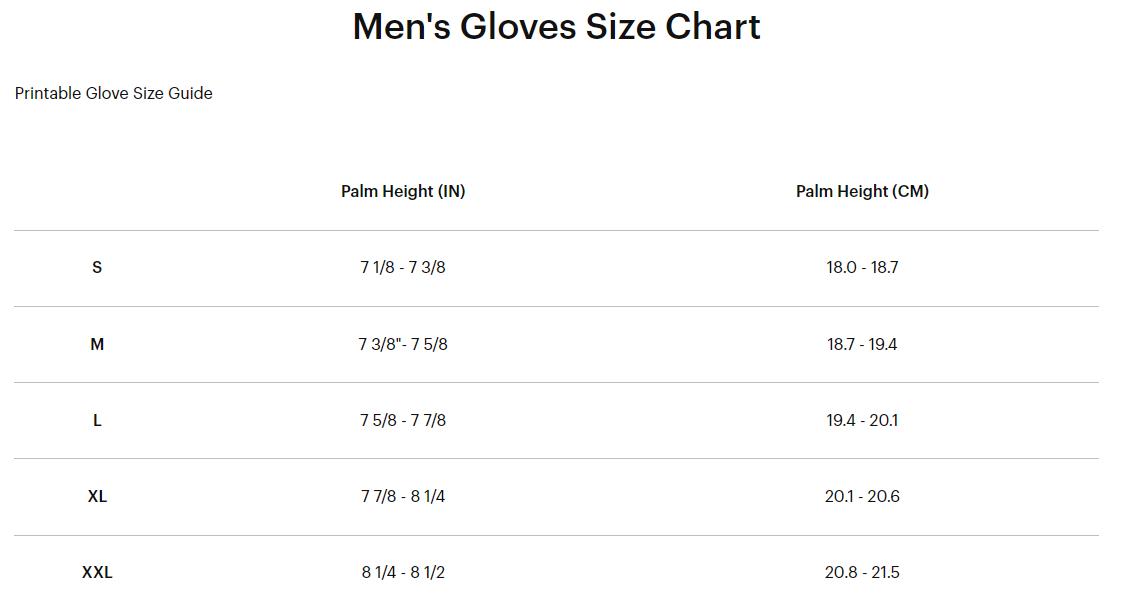Click the XXL size row label
The height and width of the screenshot is (610, 1130).
click(97, 573)
